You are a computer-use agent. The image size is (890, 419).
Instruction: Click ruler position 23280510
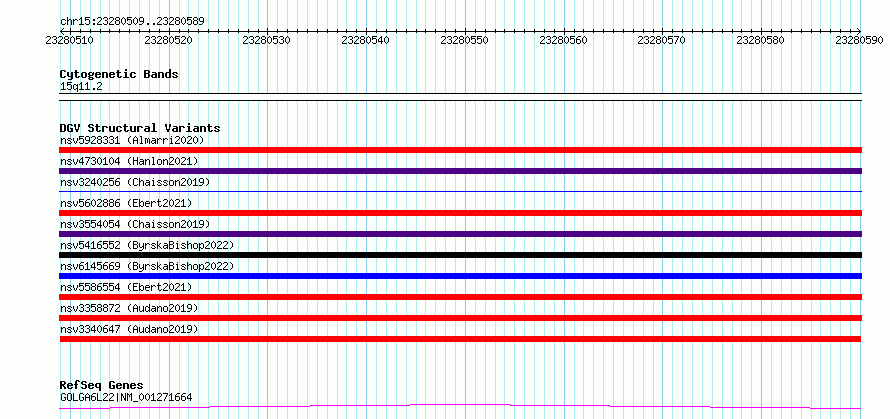pos(69,40)
